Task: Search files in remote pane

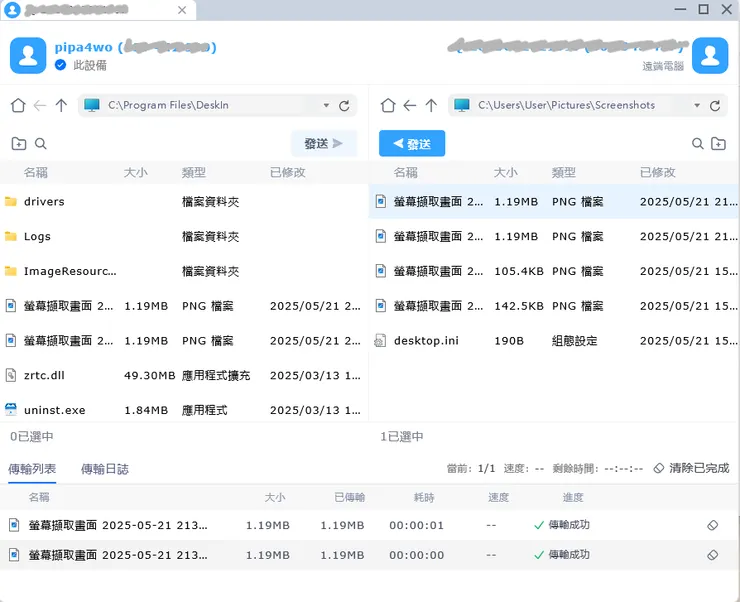Action: tap(698, 143)
